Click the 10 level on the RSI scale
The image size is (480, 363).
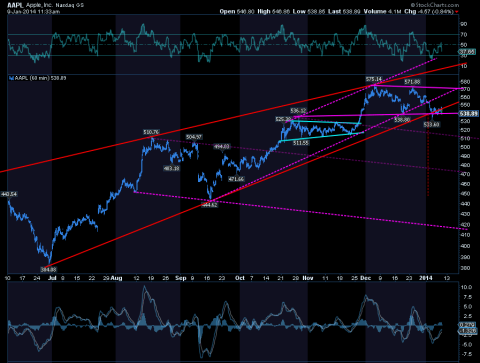(464, 66)
